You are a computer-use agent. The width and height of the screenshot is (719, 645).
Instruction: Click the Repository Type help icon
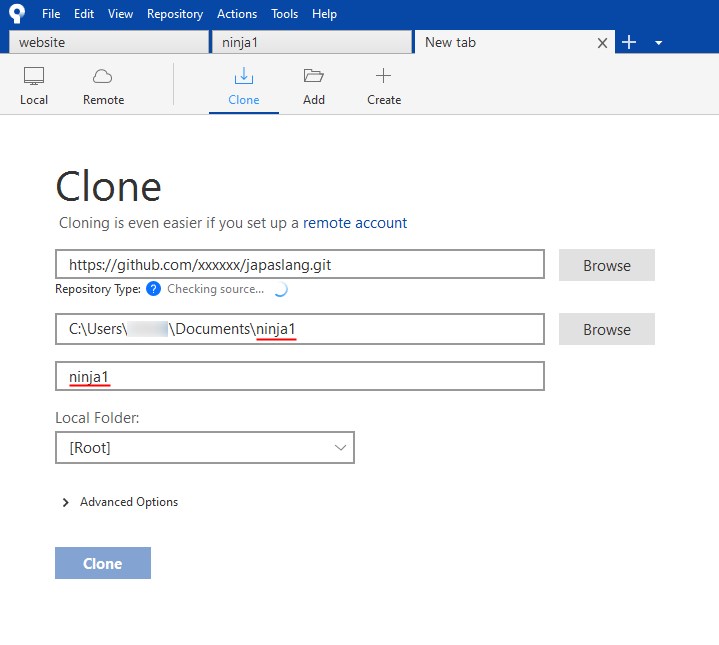coord(153,289)
